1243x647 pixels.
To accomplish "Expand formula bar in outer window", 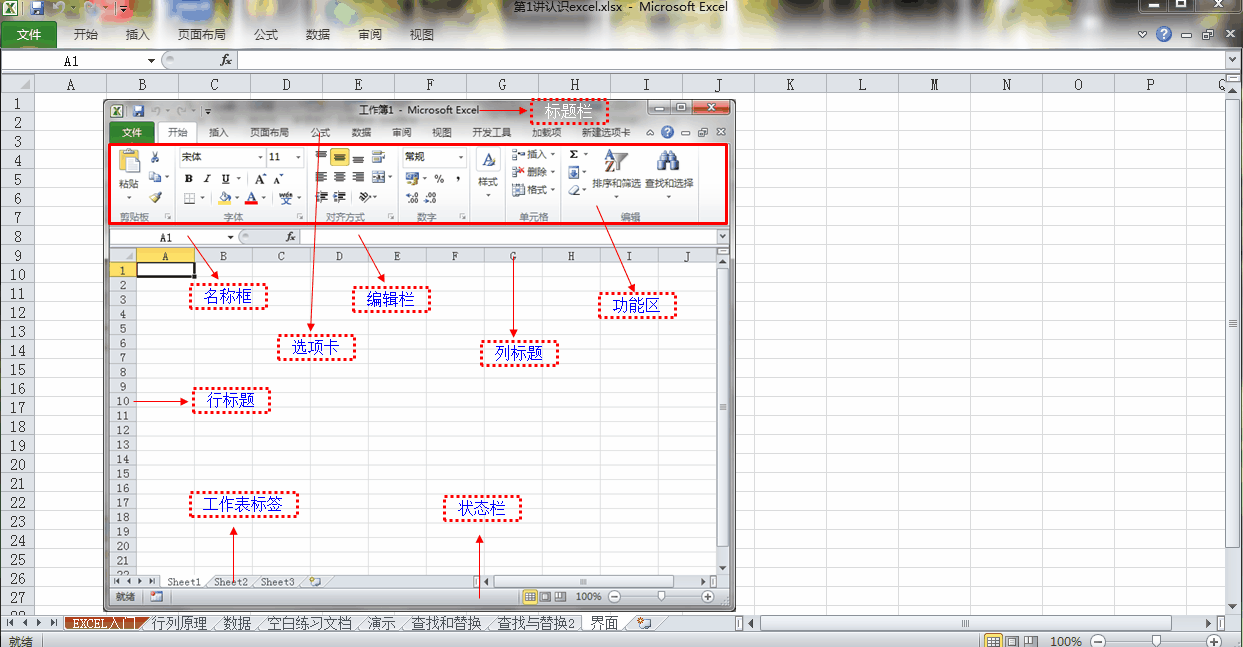I will pyautogui.click(x=1232, y=60).
